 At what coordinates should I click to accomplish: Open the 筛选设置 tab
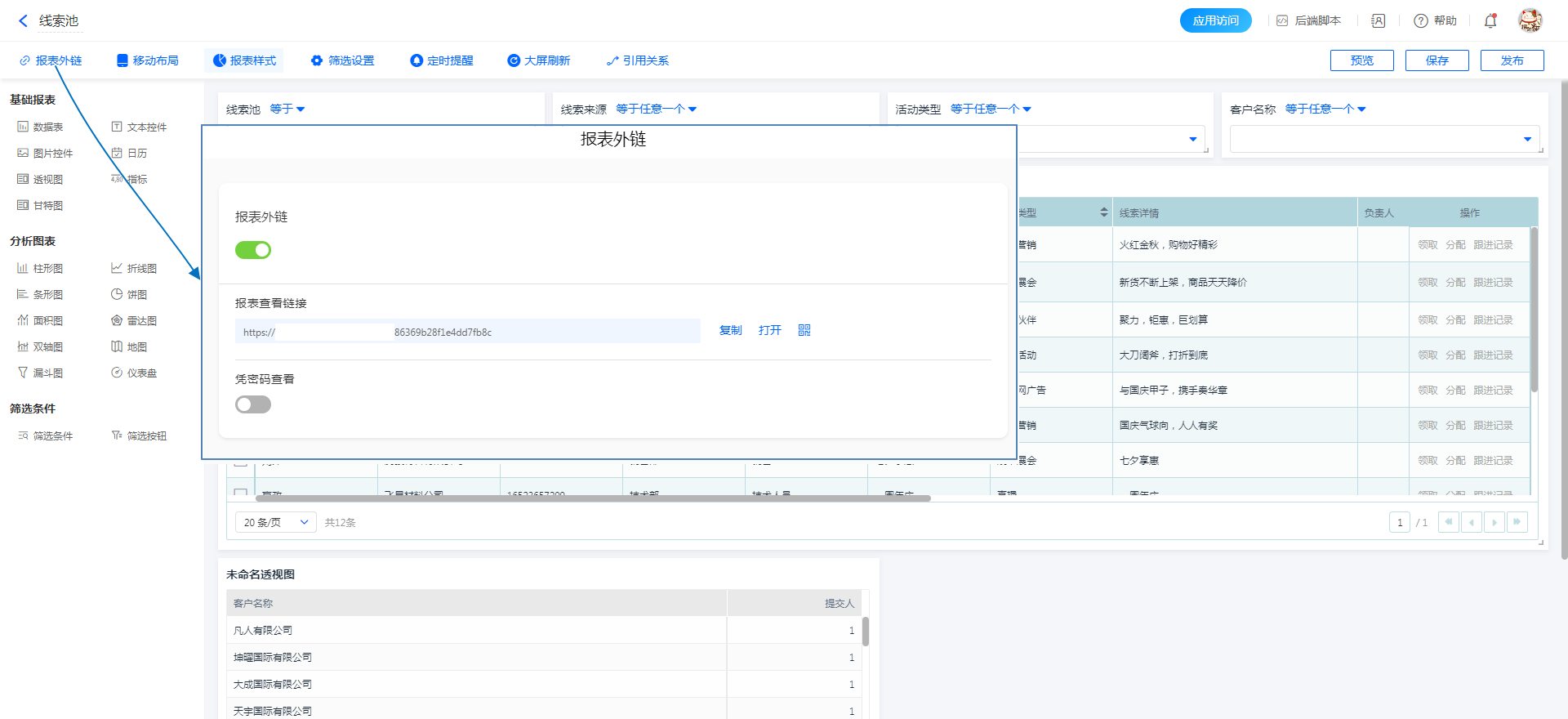click(x=342, y=60)
